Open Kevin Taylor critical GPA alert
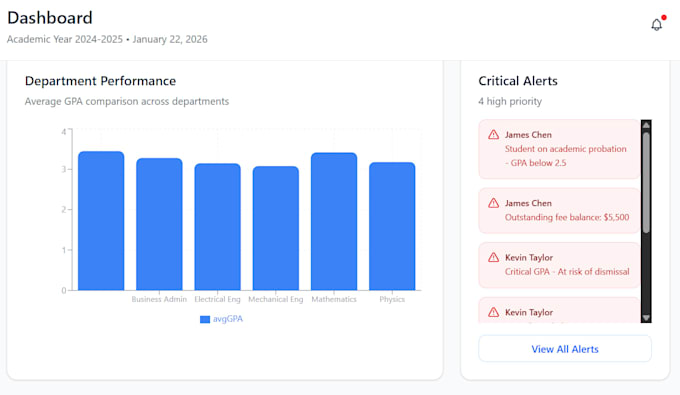Viewport: 680px width, 395px height. [559, 265]
